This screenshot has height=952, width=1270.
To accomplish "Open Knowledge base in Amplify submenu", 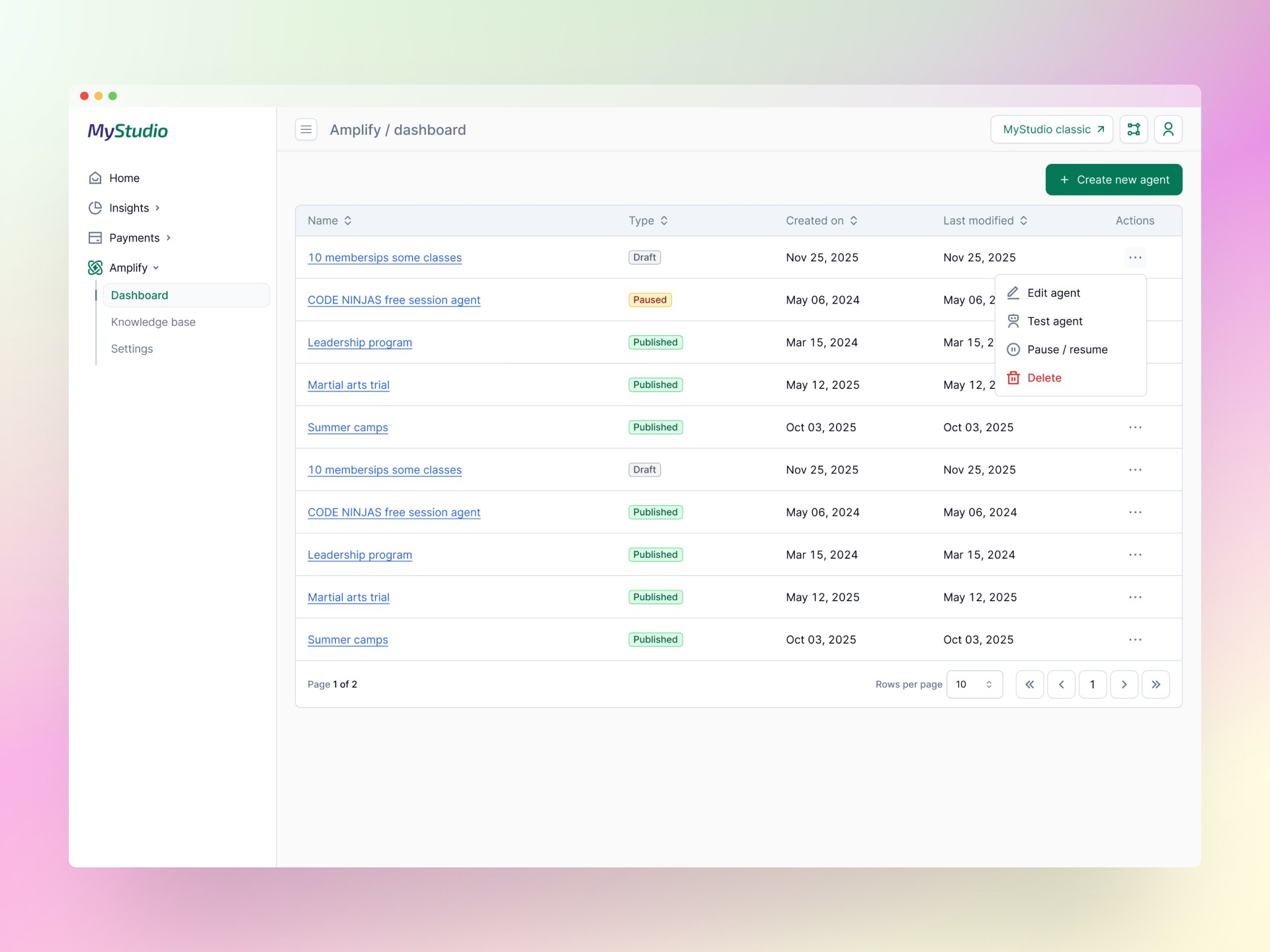I will coord(153,322).
